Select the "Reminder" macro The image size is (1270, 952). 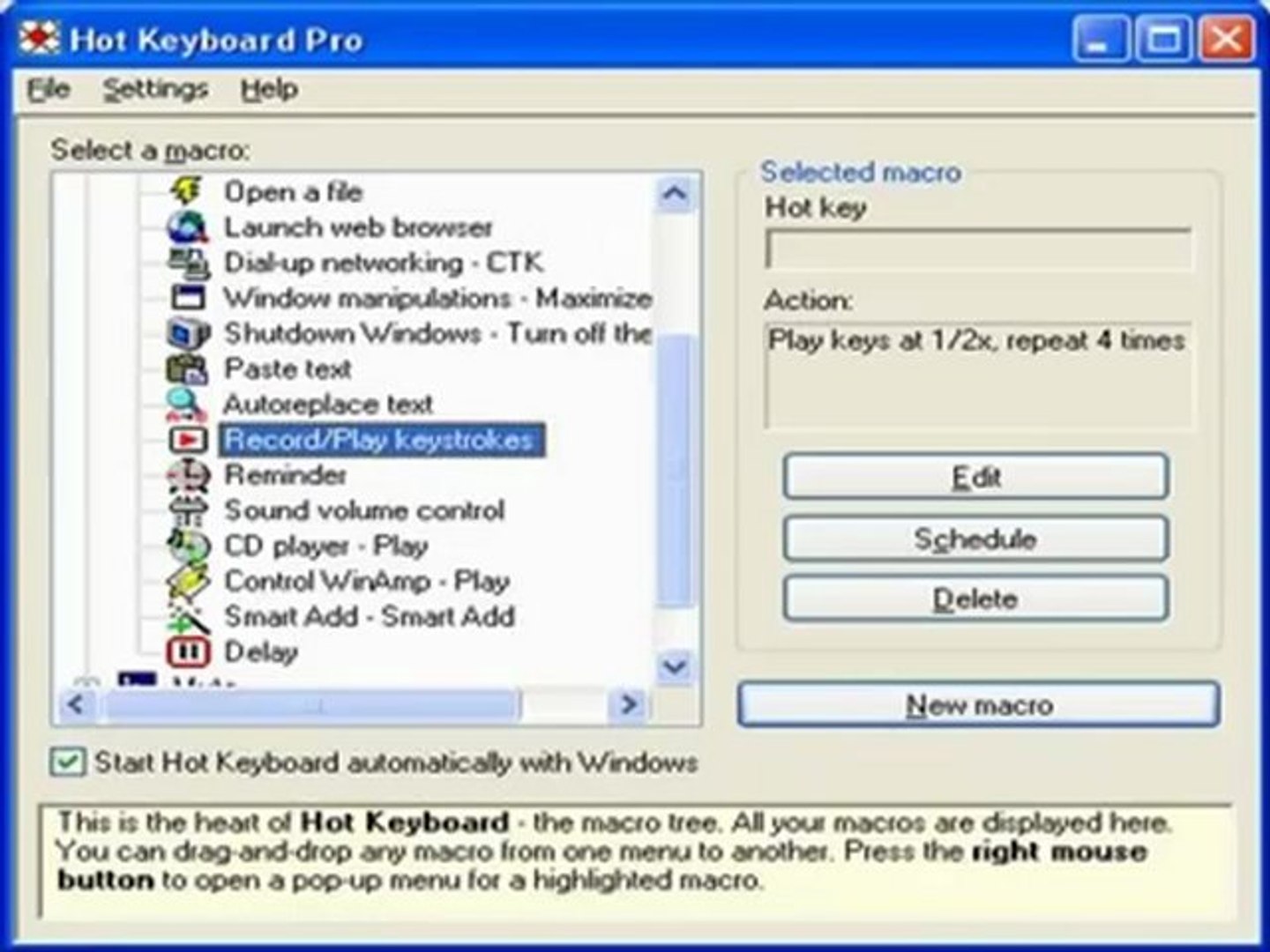click(285, 475)
